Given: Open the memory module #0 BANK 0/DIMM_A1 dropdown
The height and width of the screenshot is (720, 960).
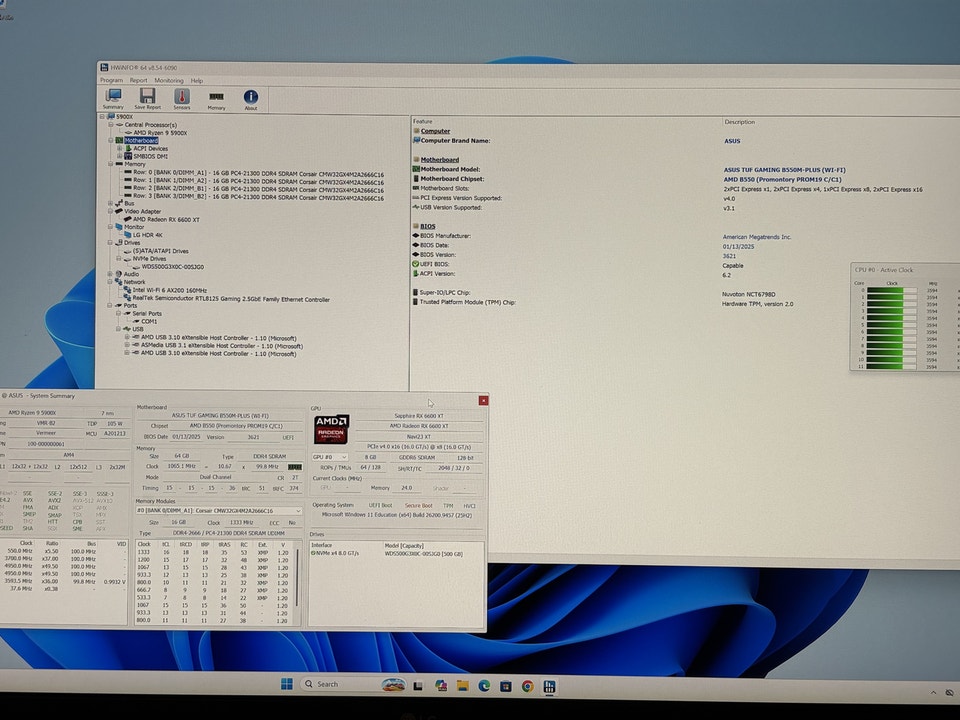Looking at the screenshot, I should 219,511.
